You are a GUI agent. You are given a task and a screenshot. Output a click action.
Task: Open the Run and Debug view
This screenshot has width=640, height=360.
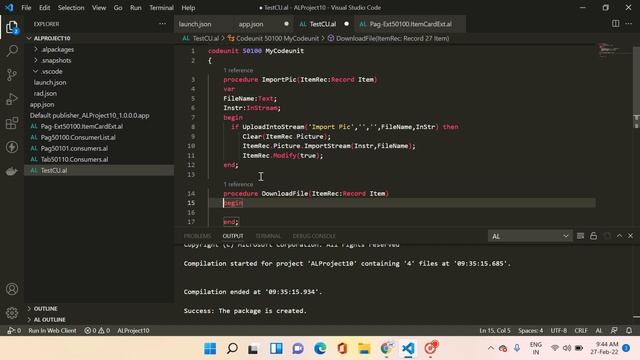tap(12, 99)
